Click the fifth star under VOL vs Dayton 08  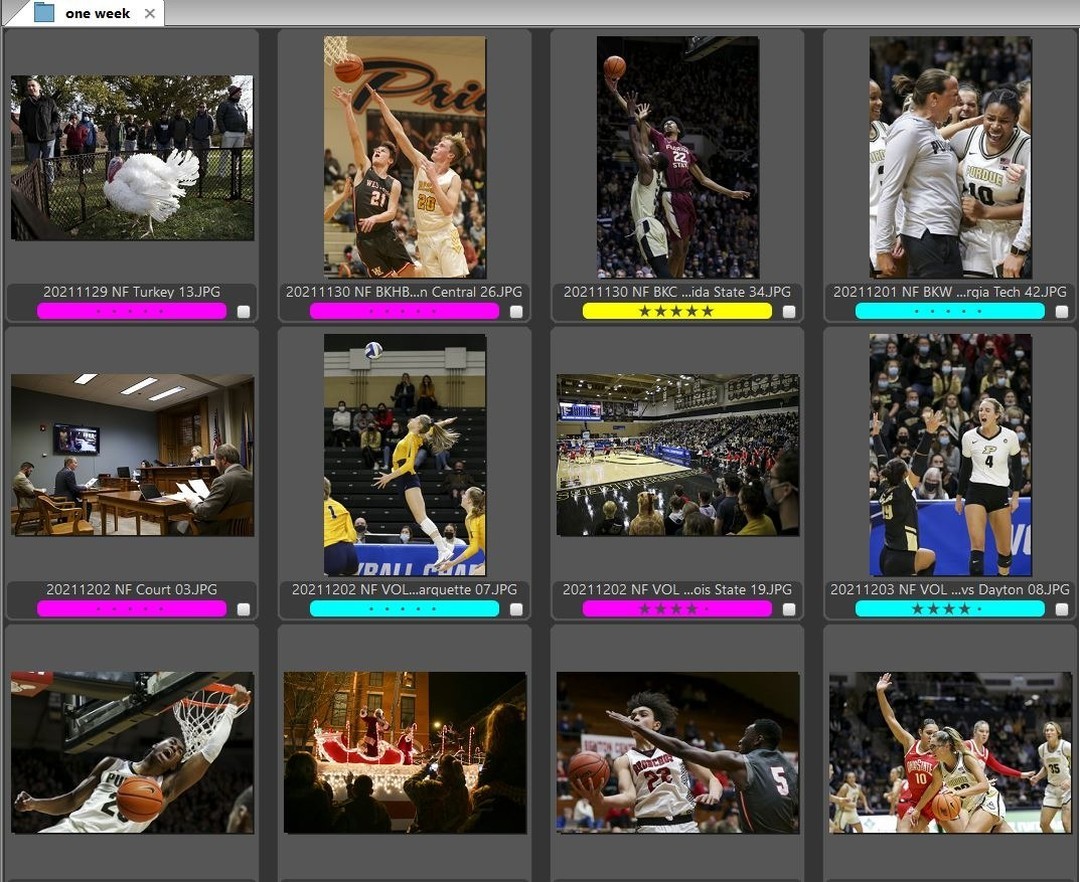click(981, 609)
